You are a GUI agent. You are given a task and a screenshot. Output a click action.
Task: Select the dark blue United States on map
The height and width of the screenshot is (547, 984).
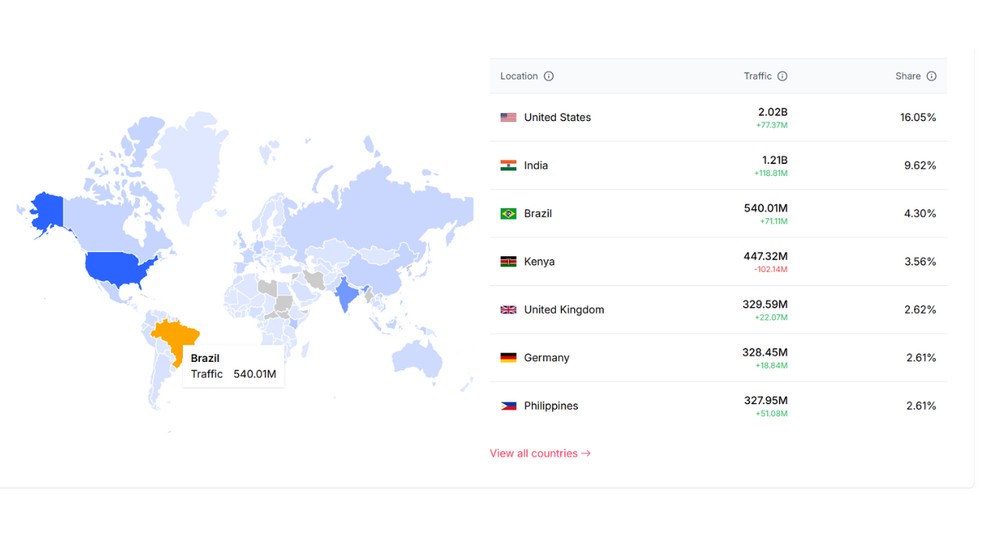click(x=118, y=268)
